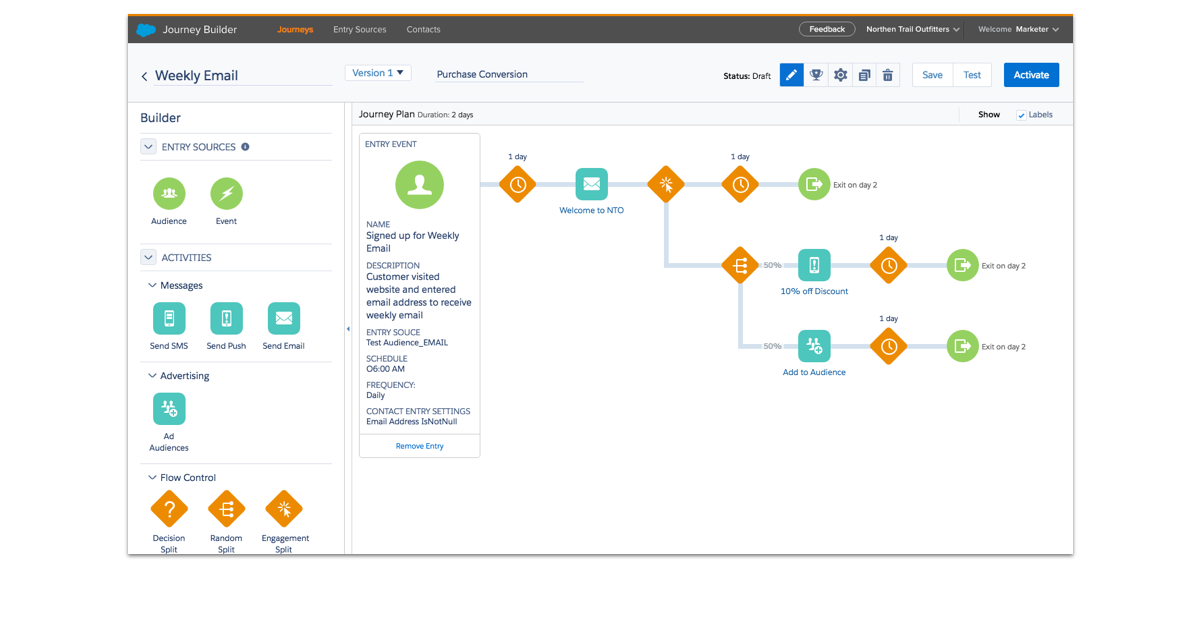
Task: Collapse the Messages subsection
Action: click(152, 286)
